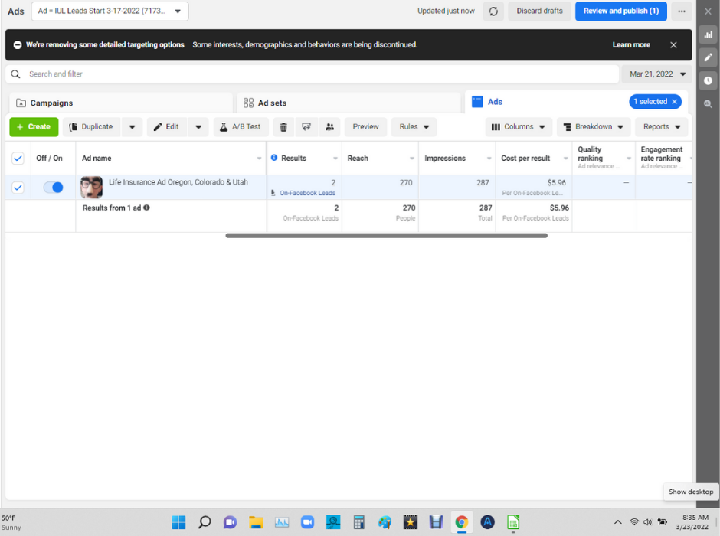The height and width of the screenshot is (536, 720).
Task: Click the horizontal table scrollbar
Action: click(x=386, y=236)
